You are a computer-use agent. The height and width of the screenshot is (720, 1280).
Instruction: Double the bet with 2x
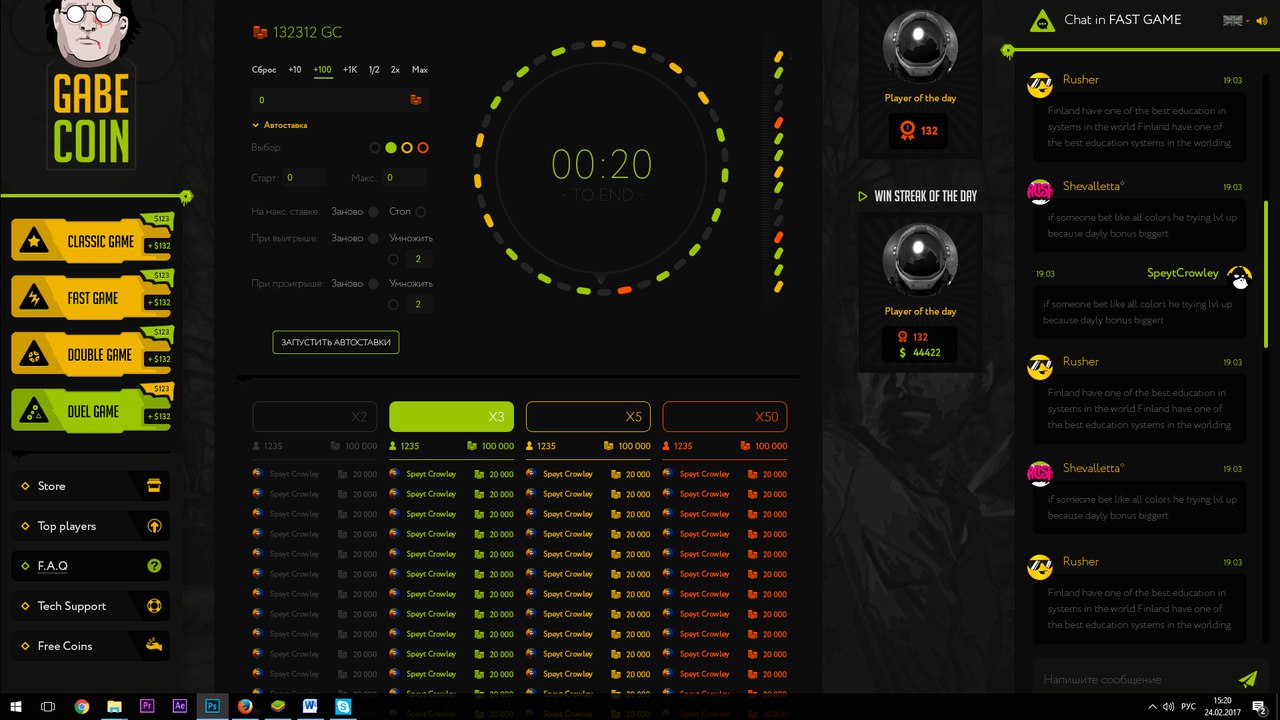[395, 70]
